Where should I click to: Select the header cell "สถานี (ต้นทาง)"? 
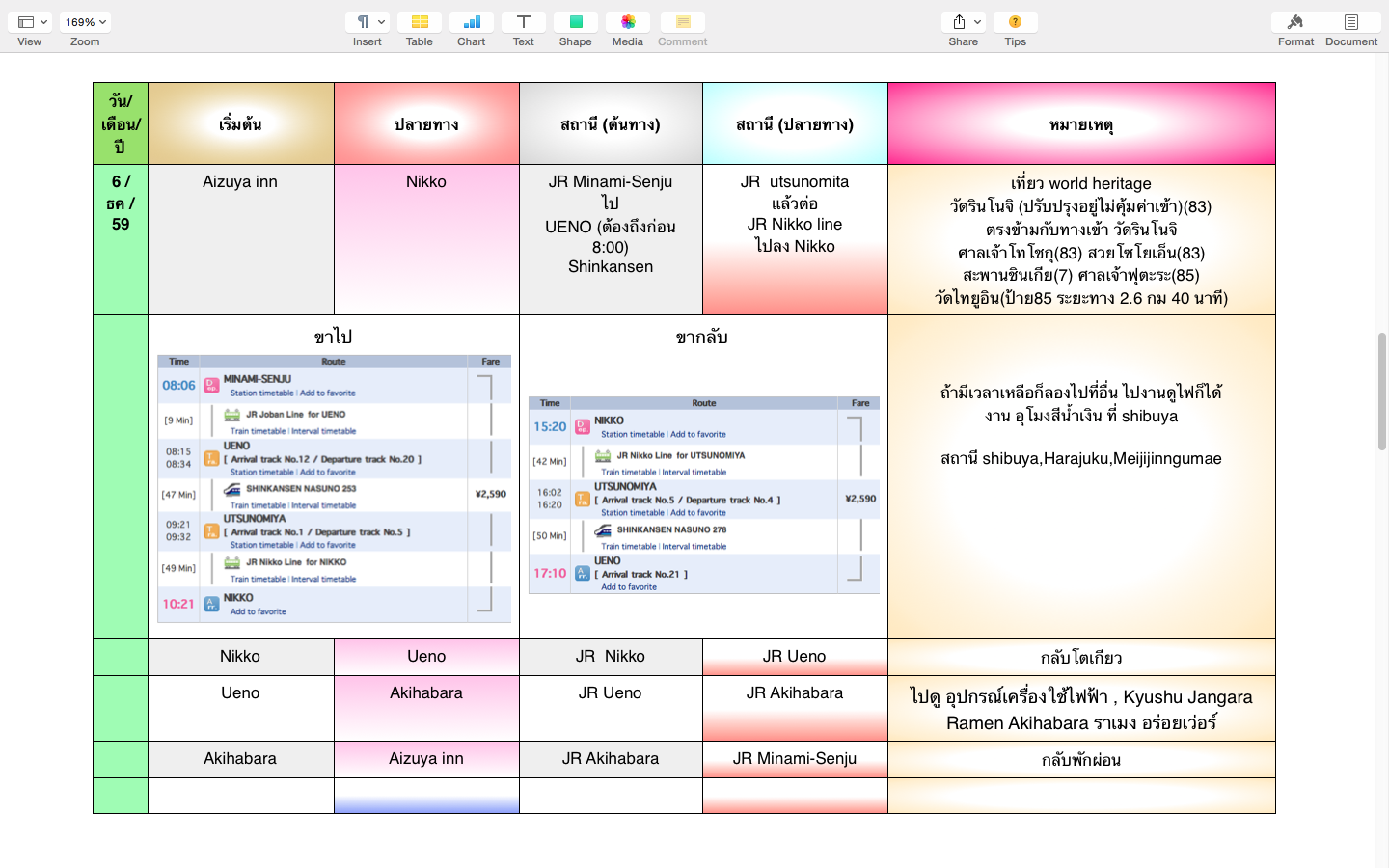[x=611, y=123]
